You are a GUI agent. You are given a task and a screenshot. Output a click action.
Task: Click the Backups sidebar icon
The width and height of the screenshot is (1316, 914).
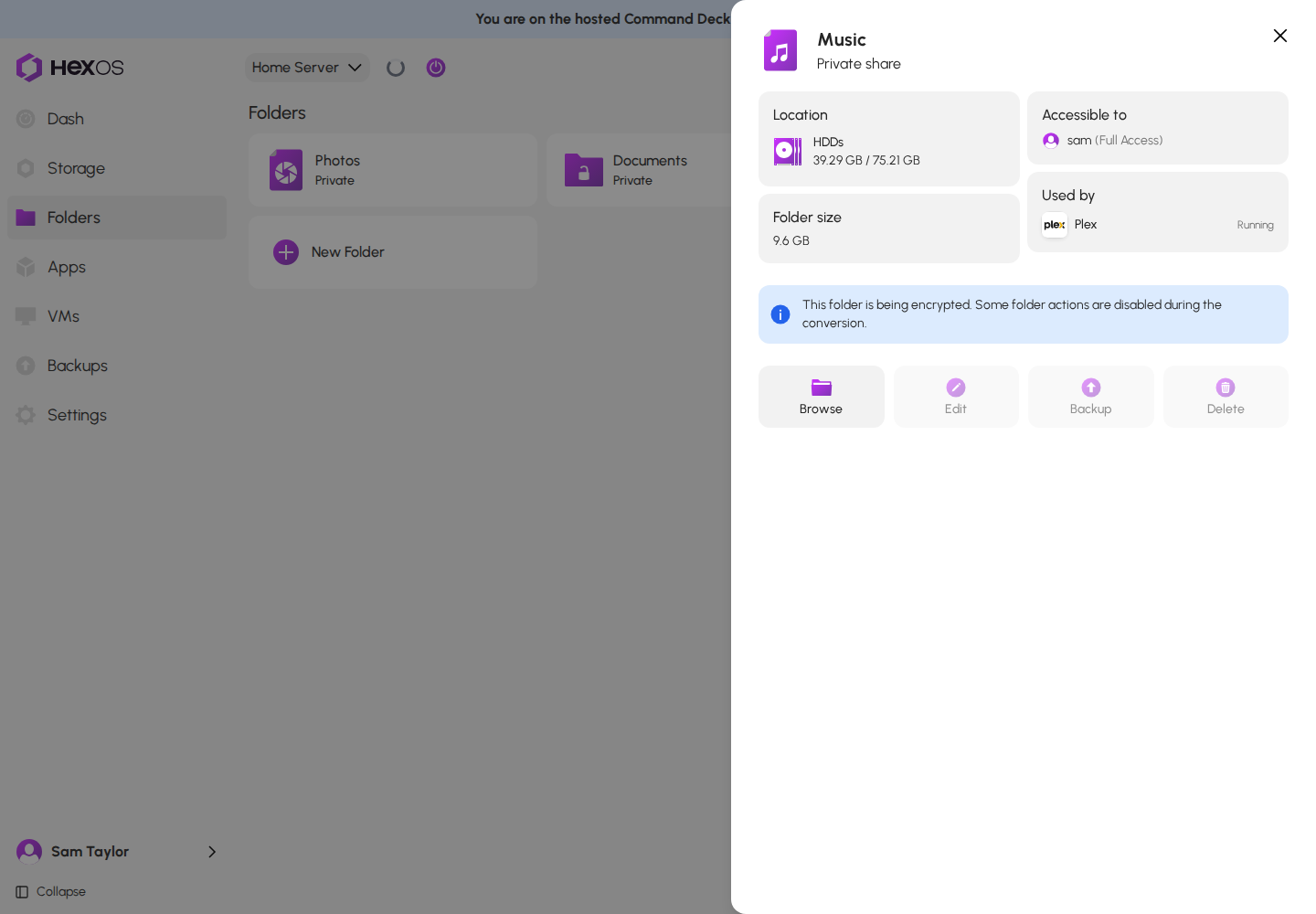click(26, 366)
